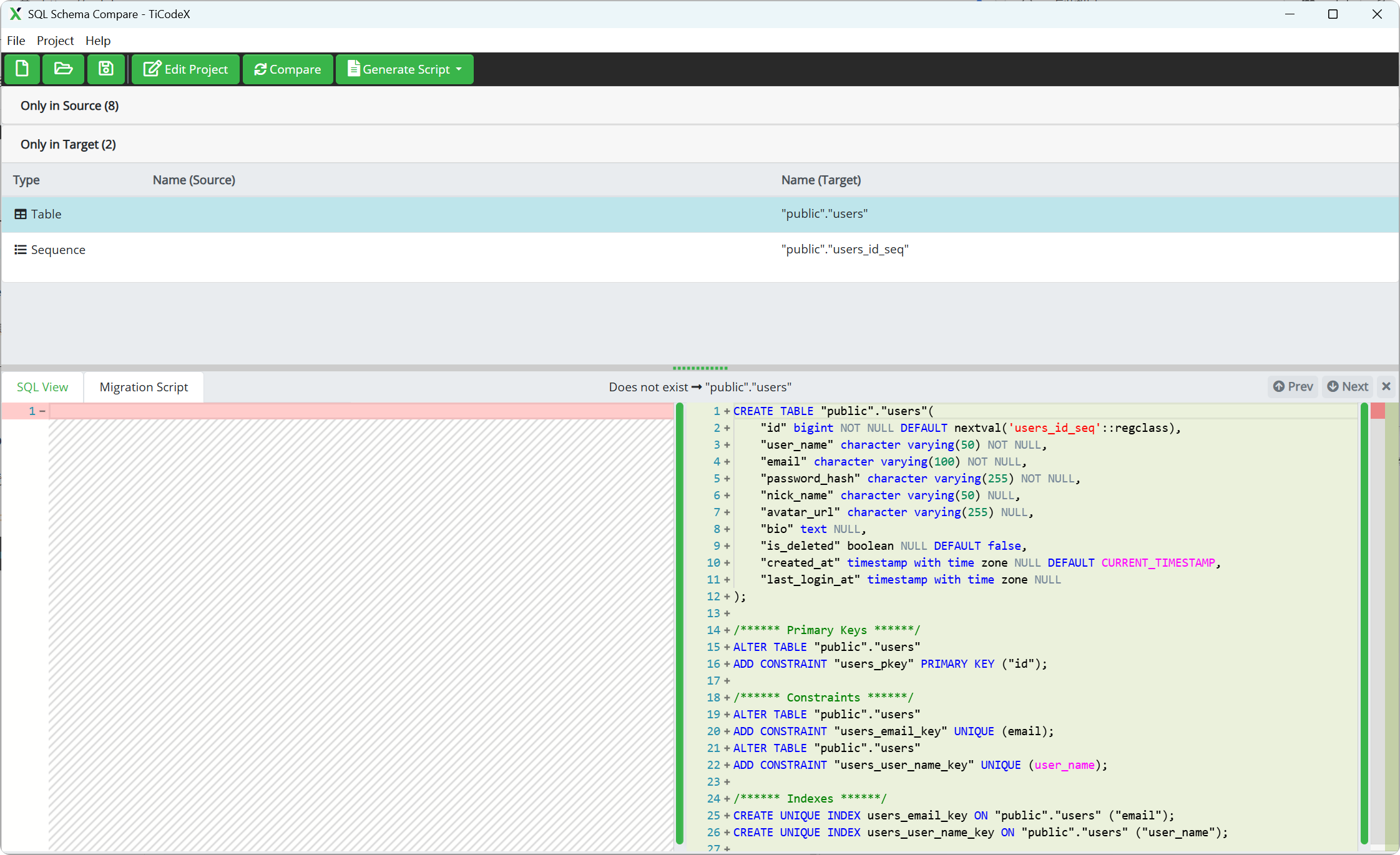
Task: Click the red marker in diff overview ruler
Action: pyautogui.click(x=1378, y=411)
